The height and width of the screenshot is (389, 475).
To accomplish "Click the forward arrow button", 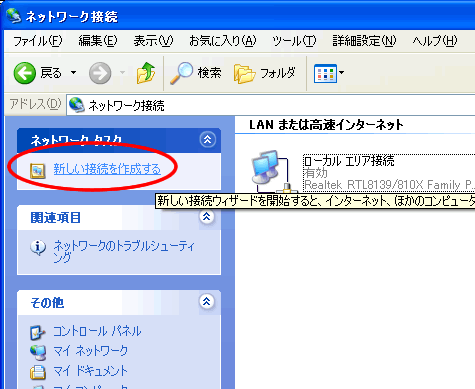I will click(x=100, y=73).
